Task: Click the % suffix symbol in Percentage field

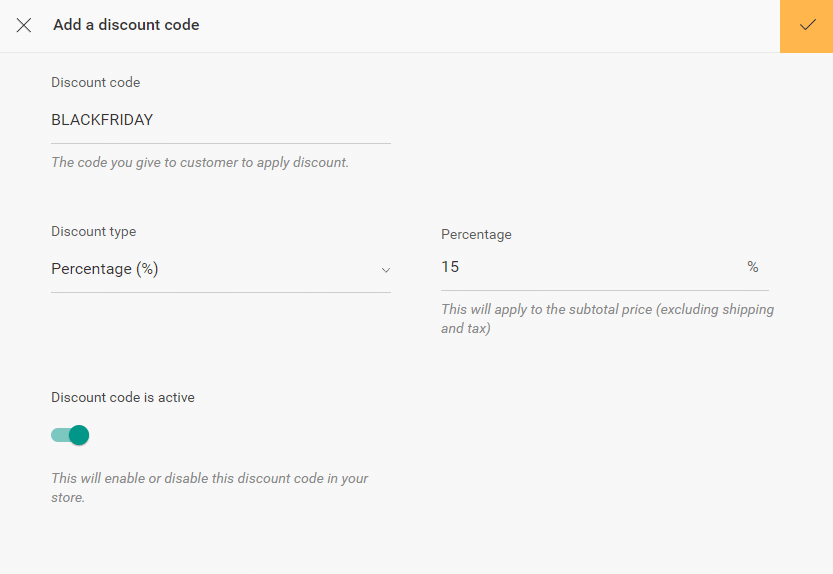Action: 753,267
